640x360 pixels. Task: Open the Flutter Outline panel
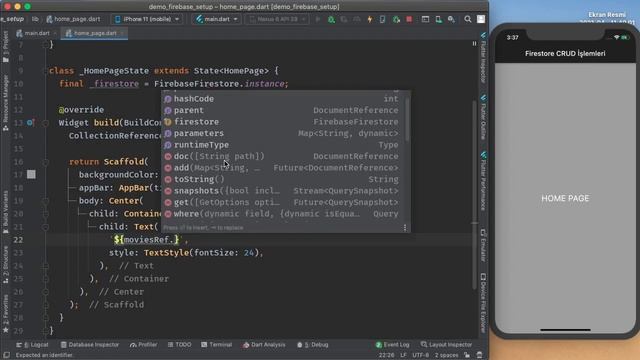pos(483,118)
